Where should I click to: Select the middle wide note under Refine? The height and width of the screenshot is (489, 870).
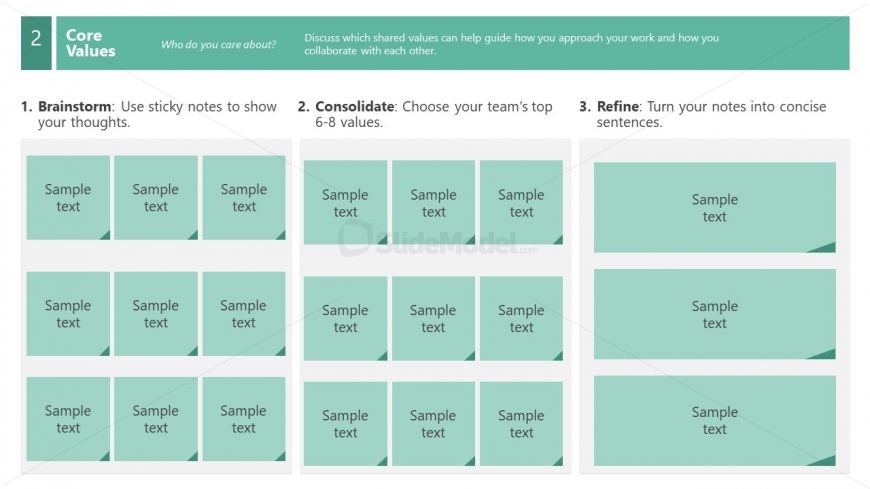click(x=715, y=314)
